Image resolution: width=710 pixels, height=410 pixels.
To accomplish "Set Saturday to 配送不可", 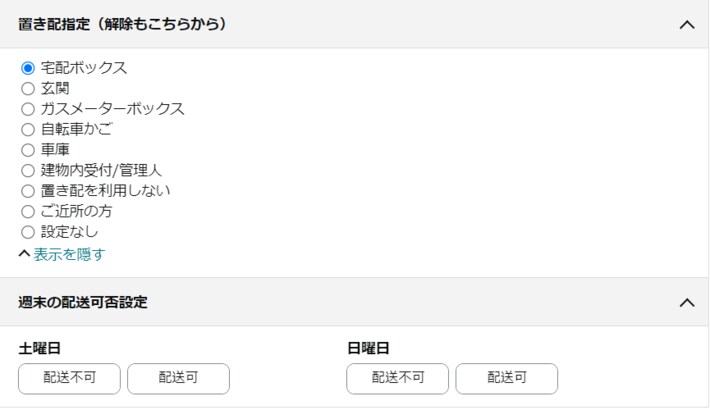I will pos(69,378).
